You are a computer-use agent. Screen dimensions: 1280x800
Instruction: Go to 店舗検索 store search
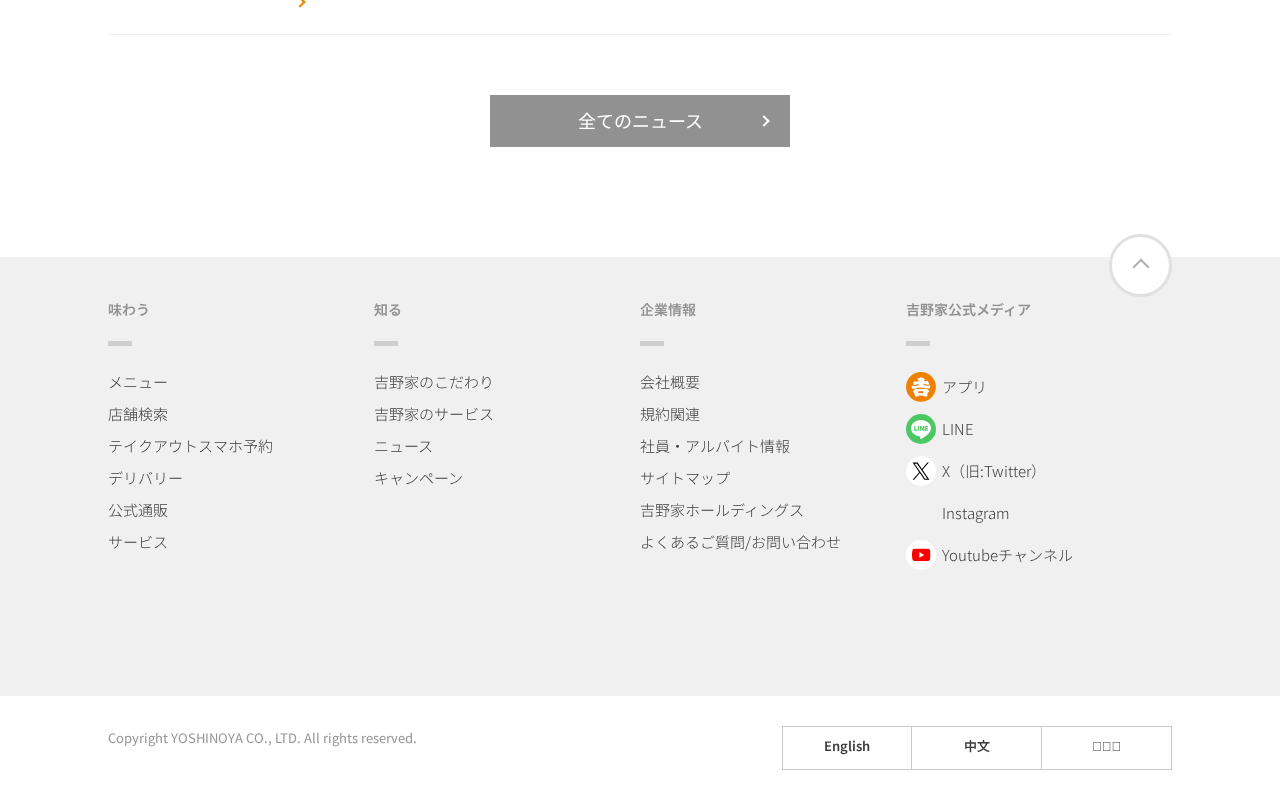coord(138,414)
